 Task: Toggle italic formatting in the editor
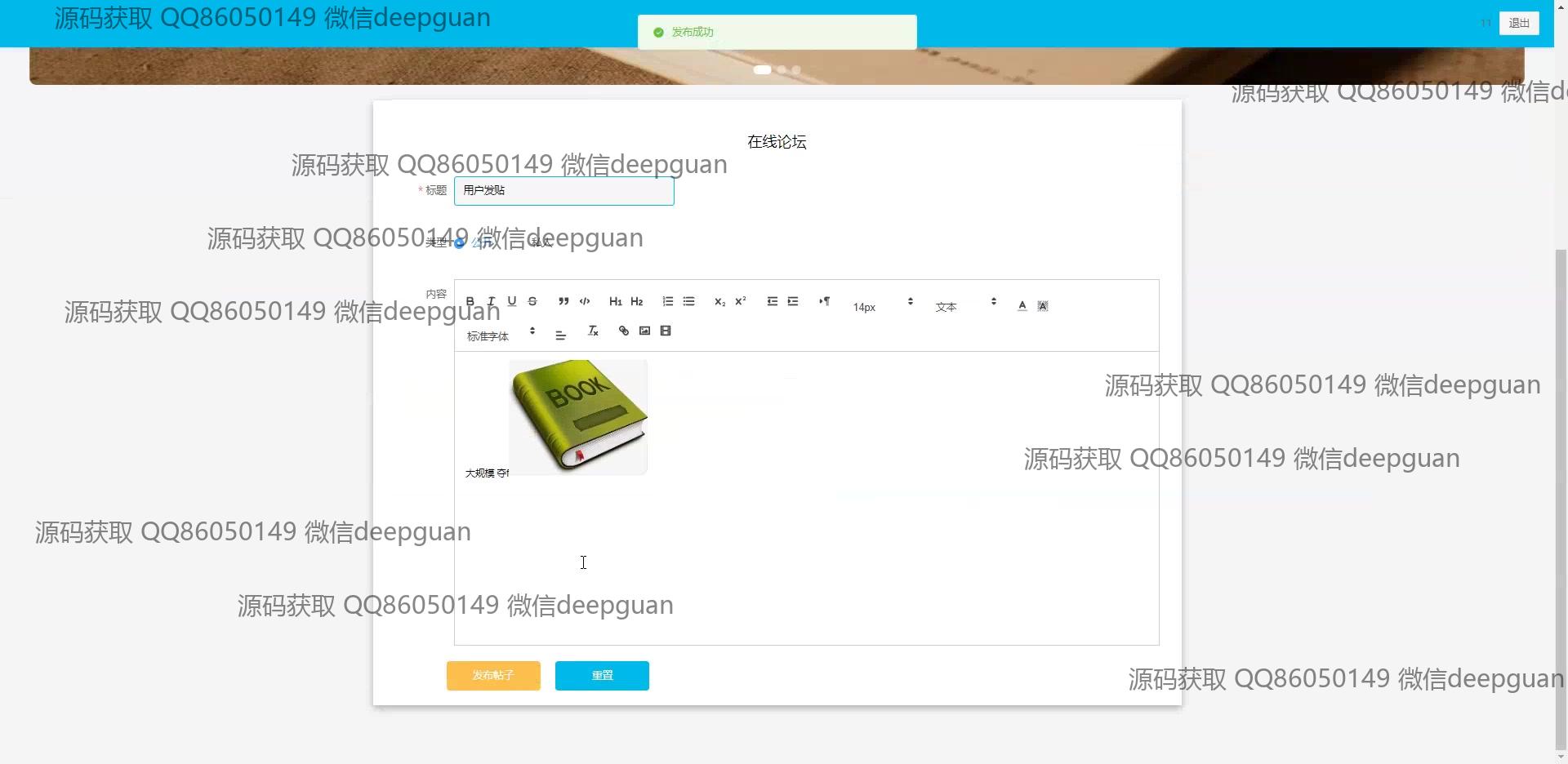(x=491, y=301)
